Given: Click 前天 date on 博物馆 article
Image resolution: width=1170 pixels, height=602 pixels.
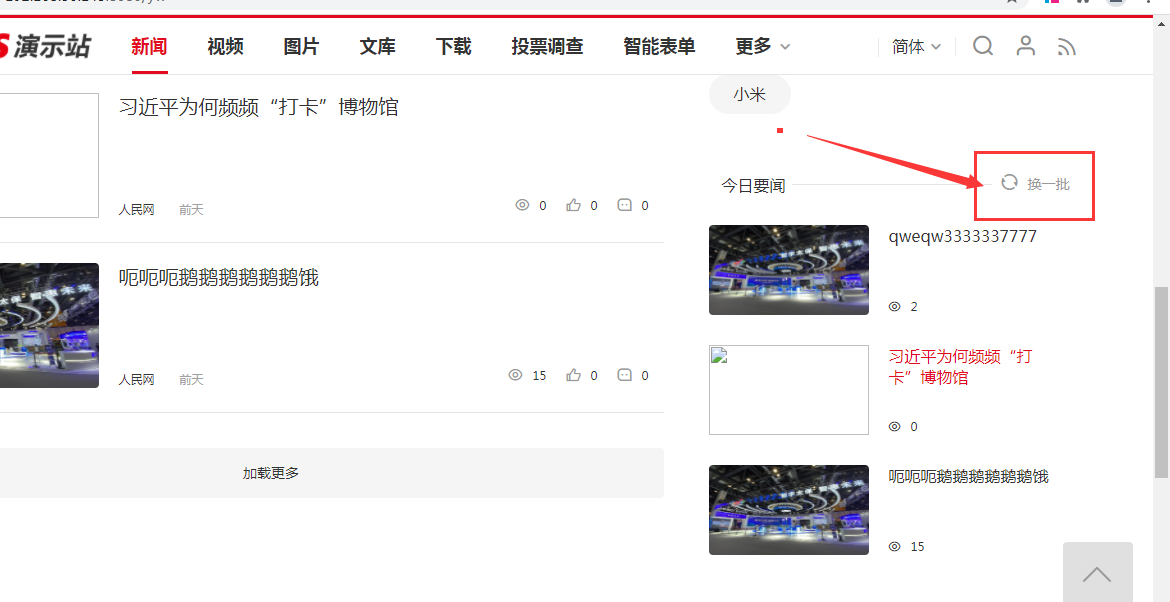Looking at the screenshot, I should 191,210.
